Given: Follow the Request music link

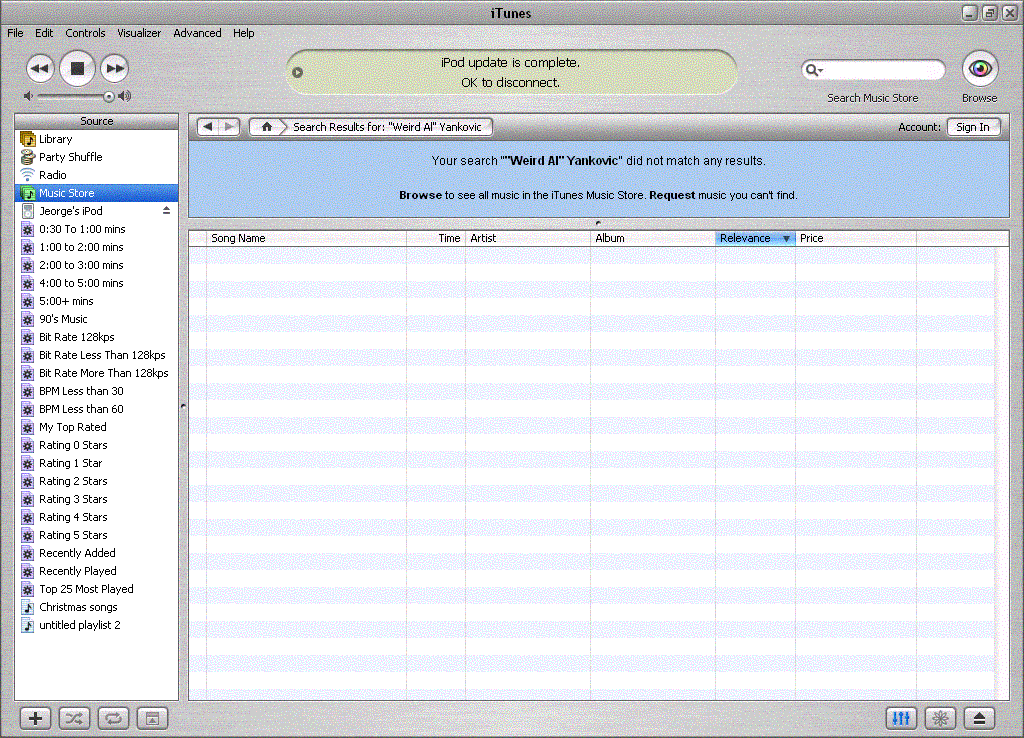Looking at the screenshot, I should [x=672, y=195].
